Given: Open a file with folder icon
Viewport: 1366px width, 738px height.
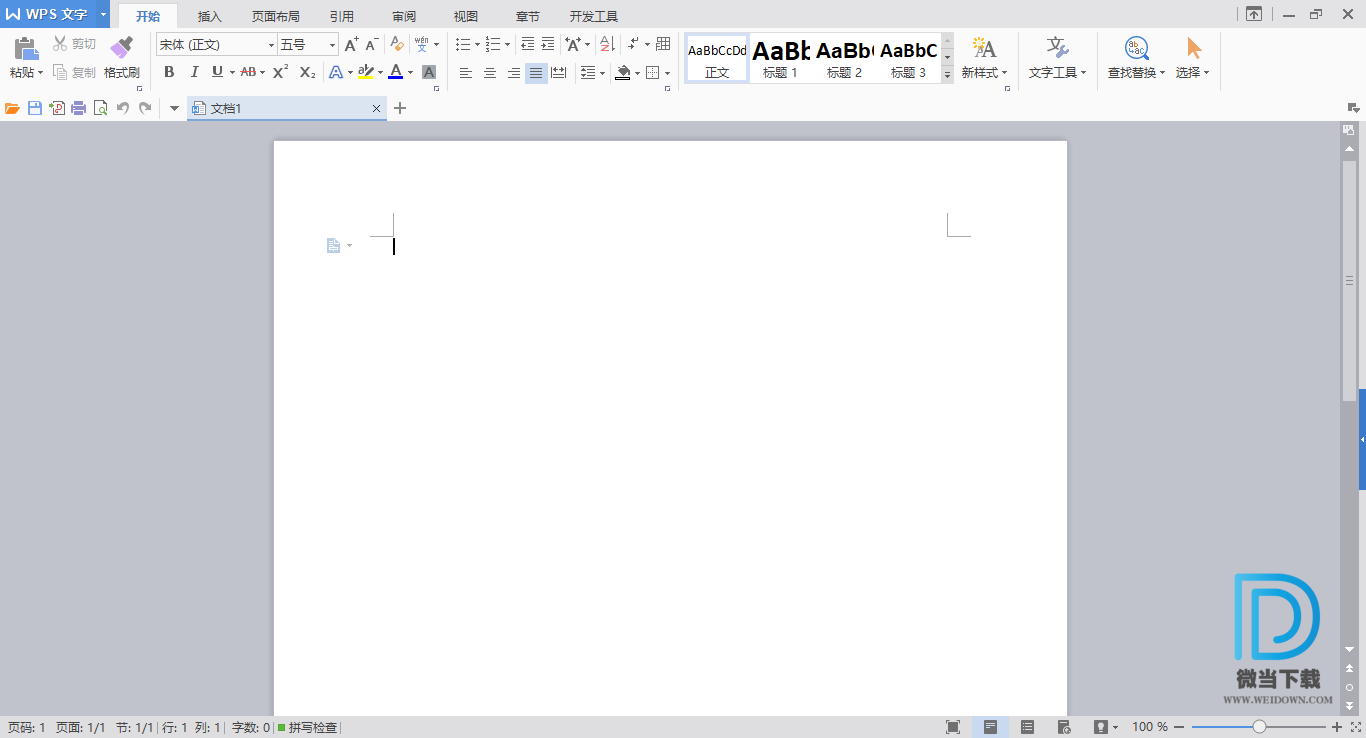Looking at the screenshot, I should click(x=12, y=108).
